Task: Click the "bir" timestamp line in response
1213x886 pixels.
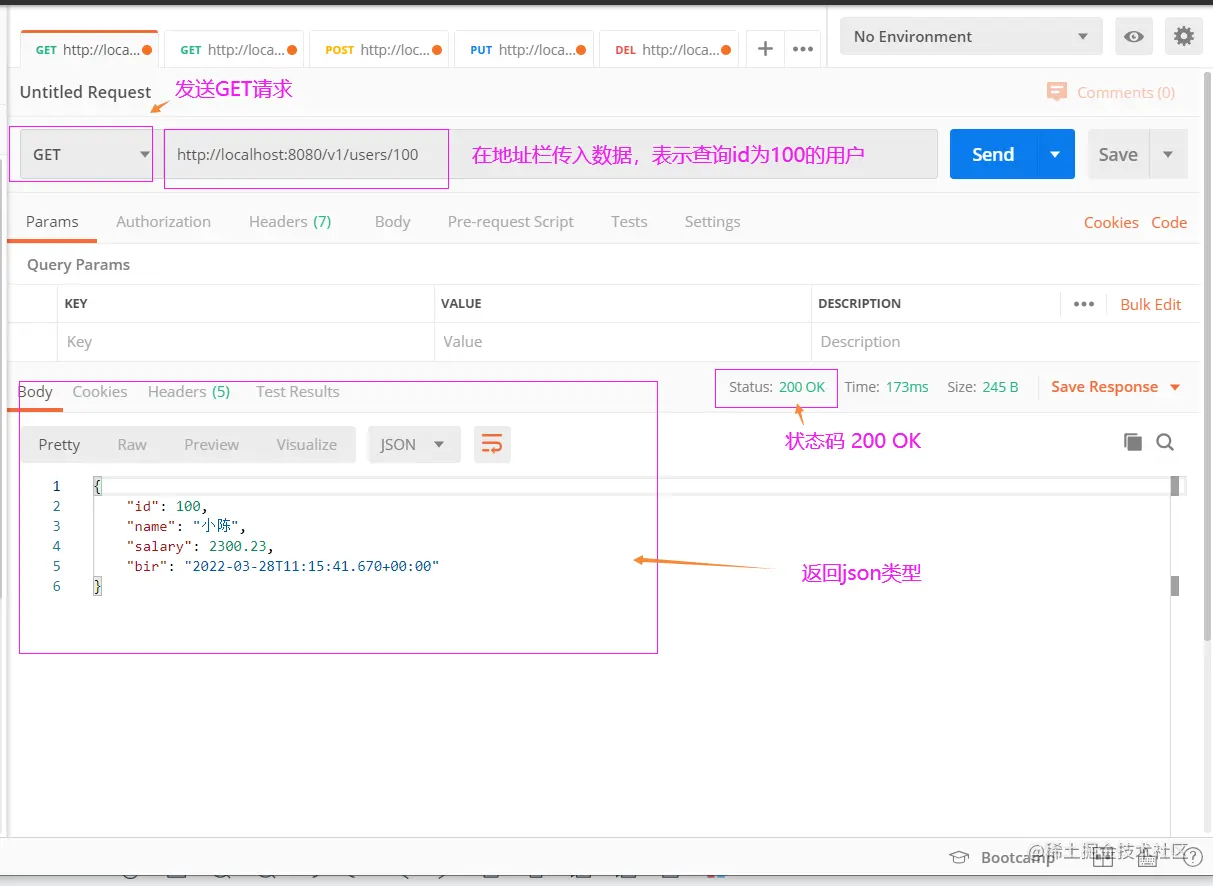Action: [x=283, y=566]
